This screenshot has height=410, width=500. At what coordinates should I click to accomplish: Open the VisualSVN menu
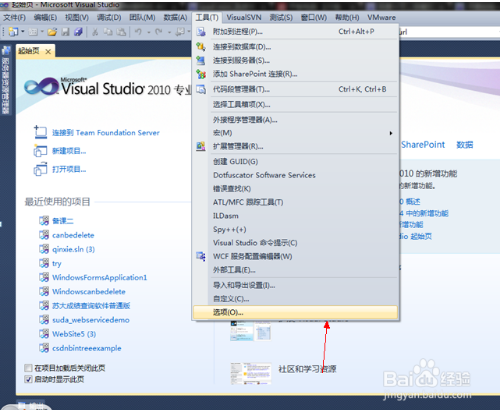point(244,17)
